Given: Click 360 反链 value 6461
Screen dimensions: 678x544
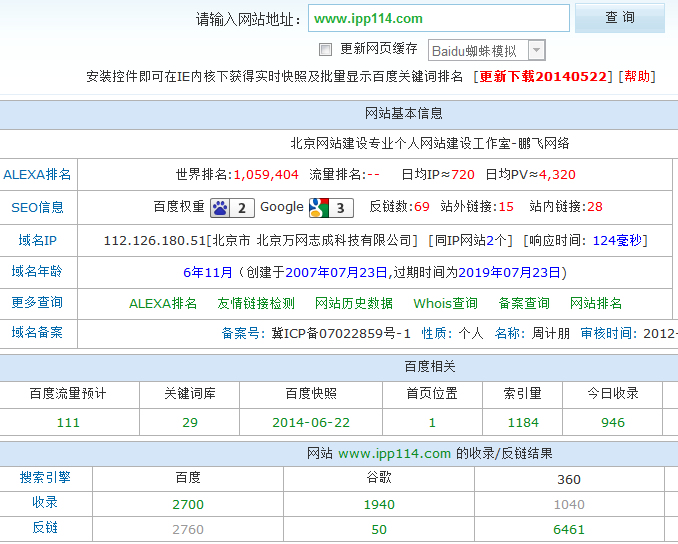Looking at the screenshot, I should [569, 530].
